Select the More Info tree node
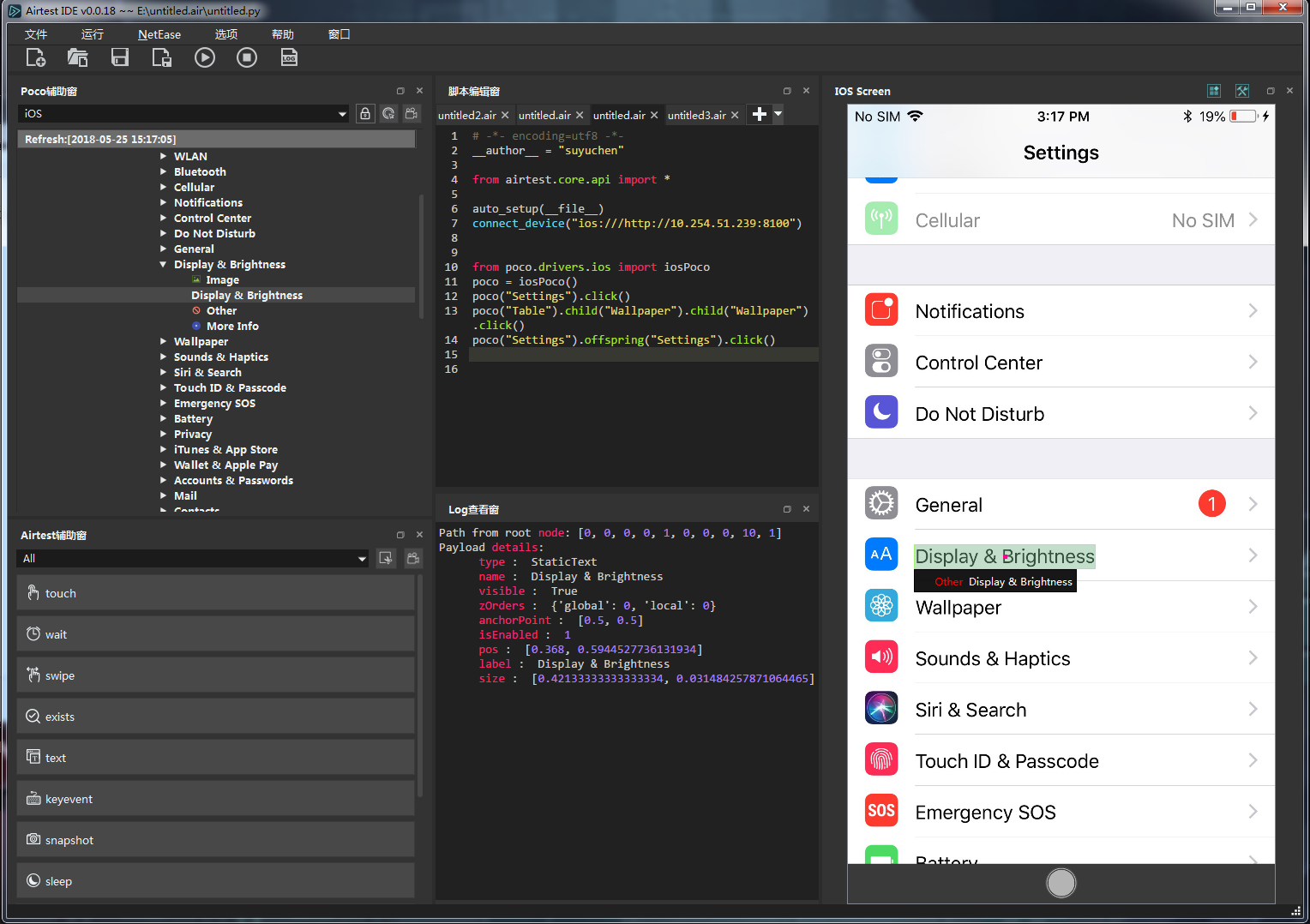This screenshot has width=1310, height=924. (232, 327)
